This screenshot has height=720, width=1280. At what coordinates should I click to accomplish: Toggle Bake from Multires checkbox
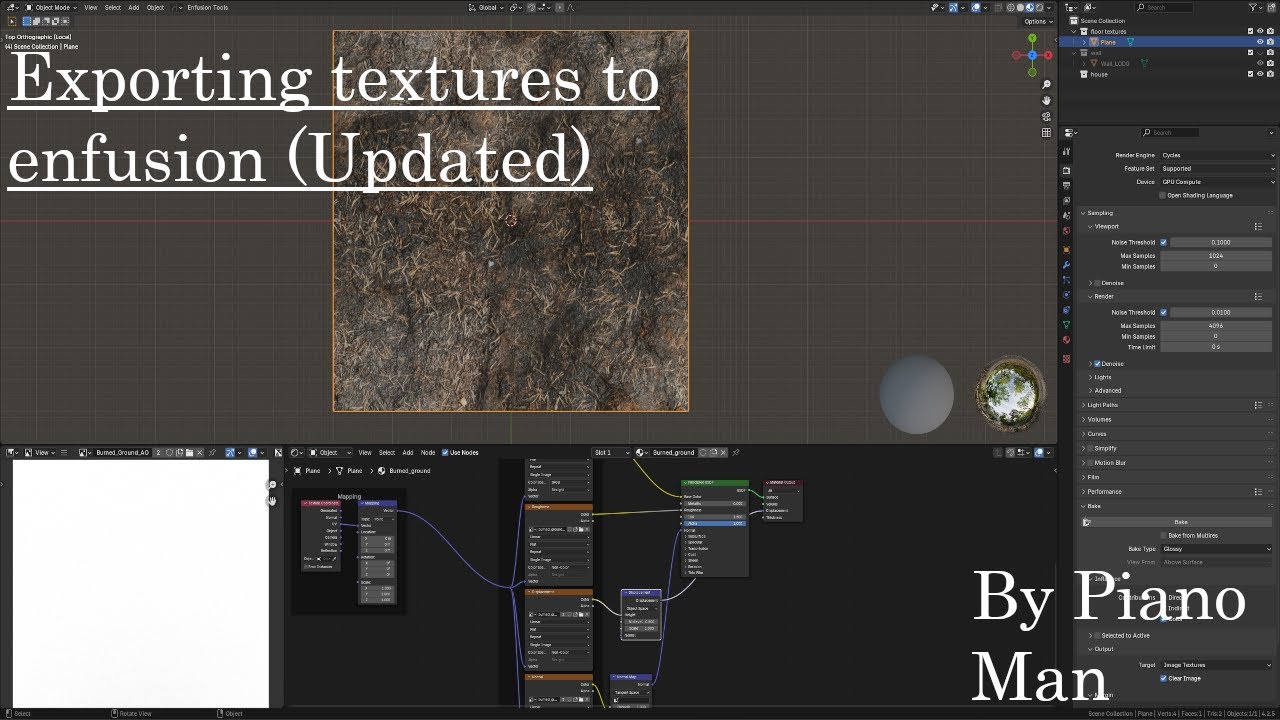(x=1163, y=535)
